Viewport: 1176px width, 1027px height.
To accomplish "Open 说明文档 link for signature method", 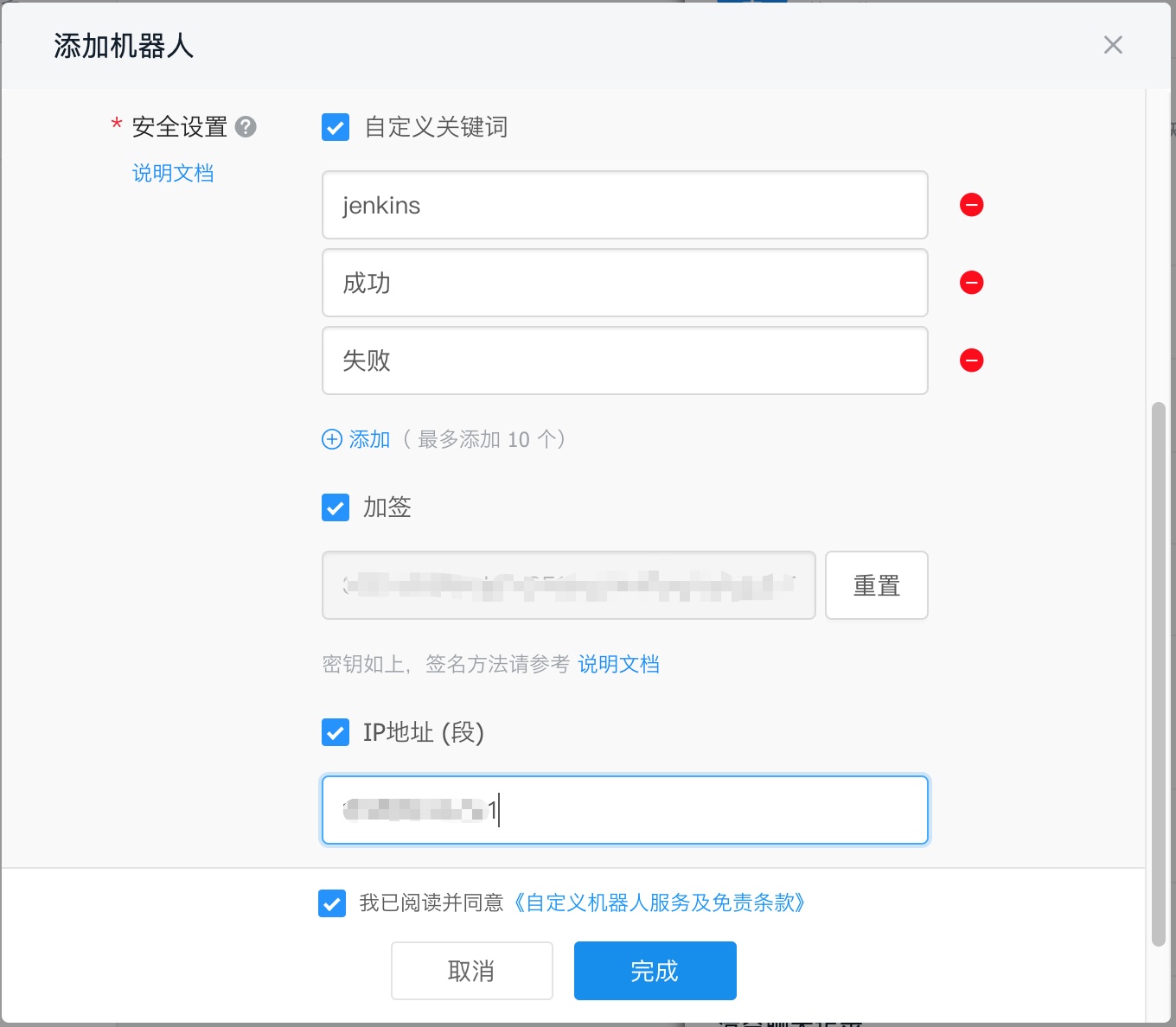I will click(618, 664).
